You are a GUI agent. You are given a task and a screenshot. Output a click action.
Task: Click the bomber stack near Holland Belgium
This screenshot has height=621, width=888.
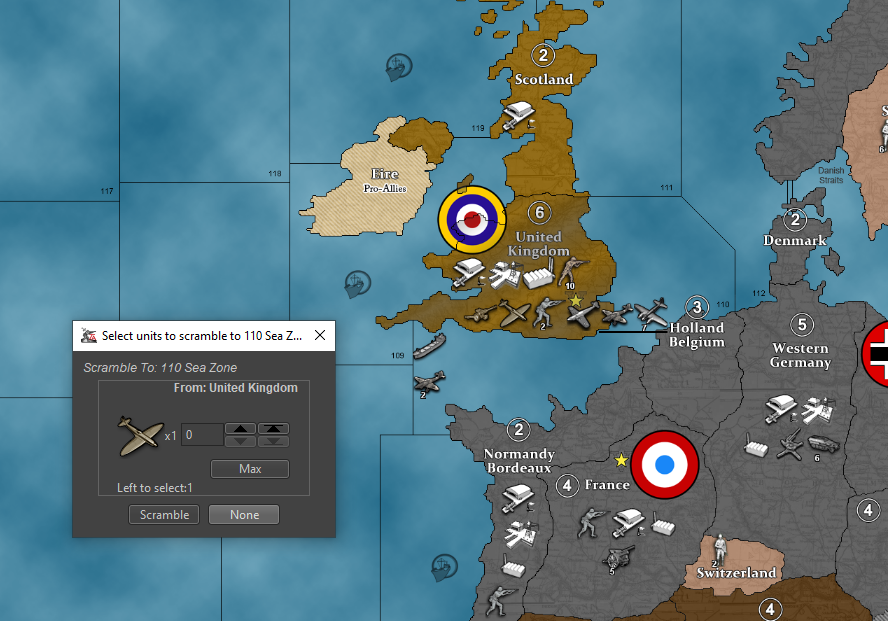click(x=652, y=311)
